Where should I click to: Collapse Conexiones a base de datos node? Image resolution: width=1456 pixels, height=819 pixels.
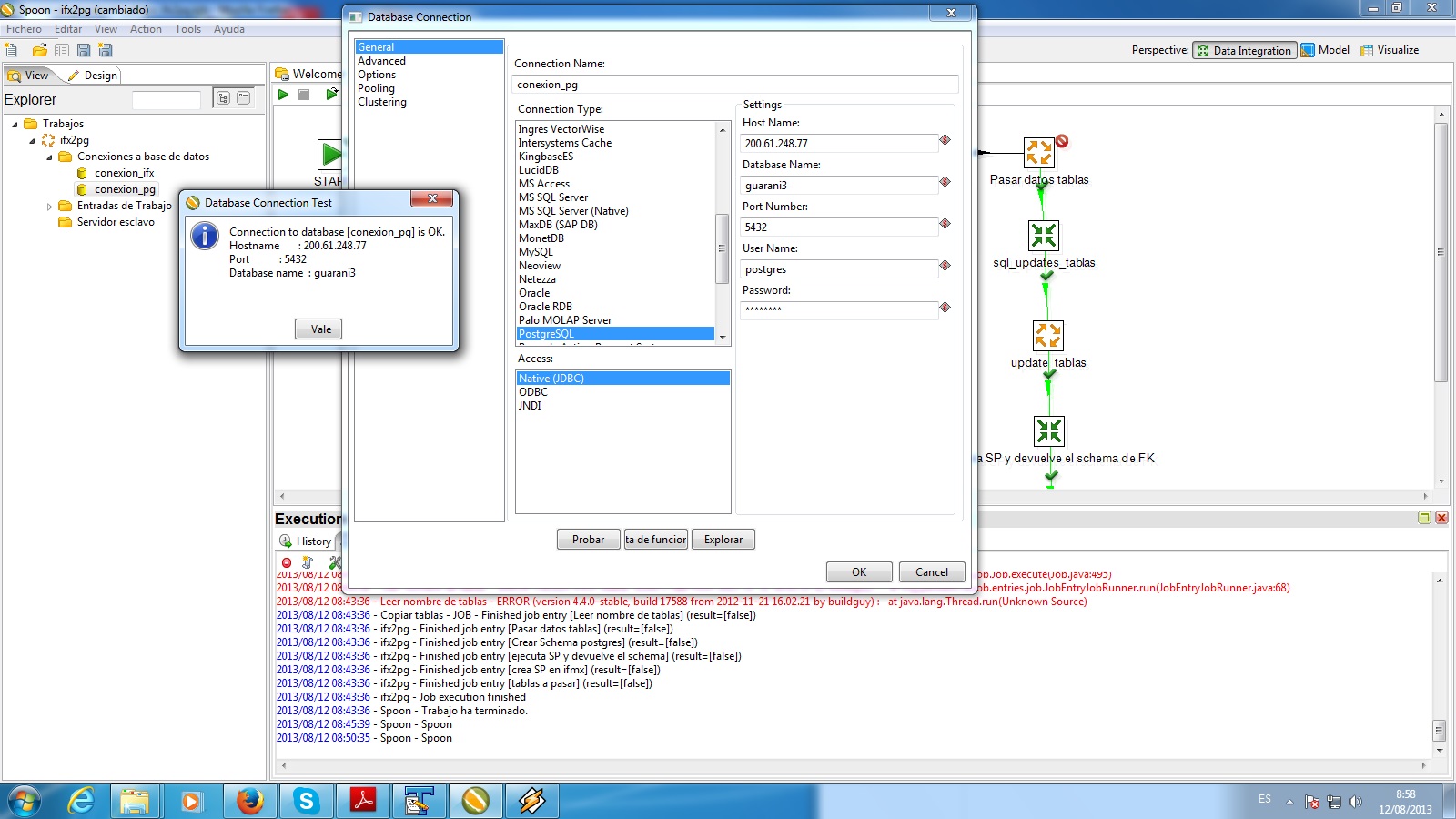(49, 157)
